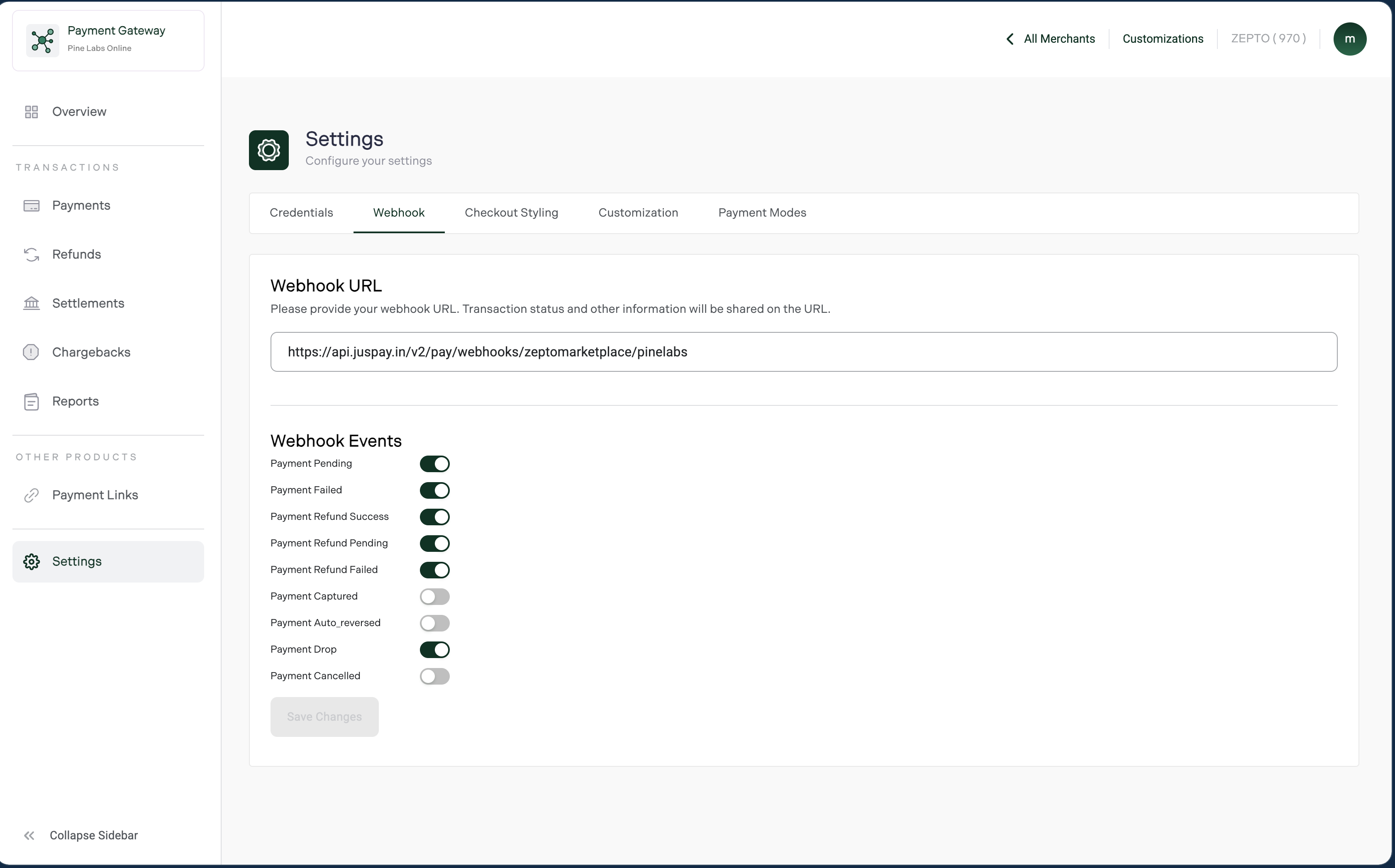This screenshot has width=1395, height=868.
Task: Click the 'Configure your settings' subtitle
Action: (368, 161)
